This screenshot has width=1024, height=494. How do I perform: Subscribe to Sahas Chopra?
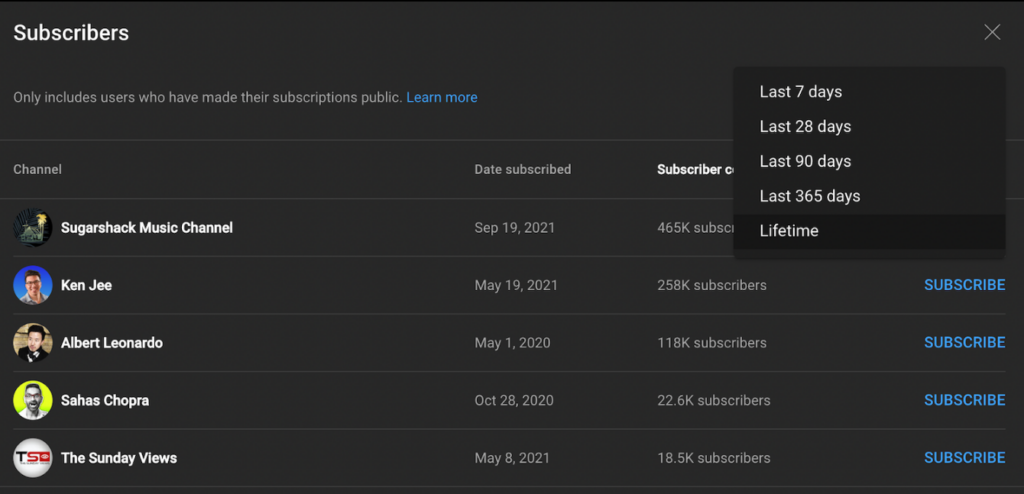point(964,400)
